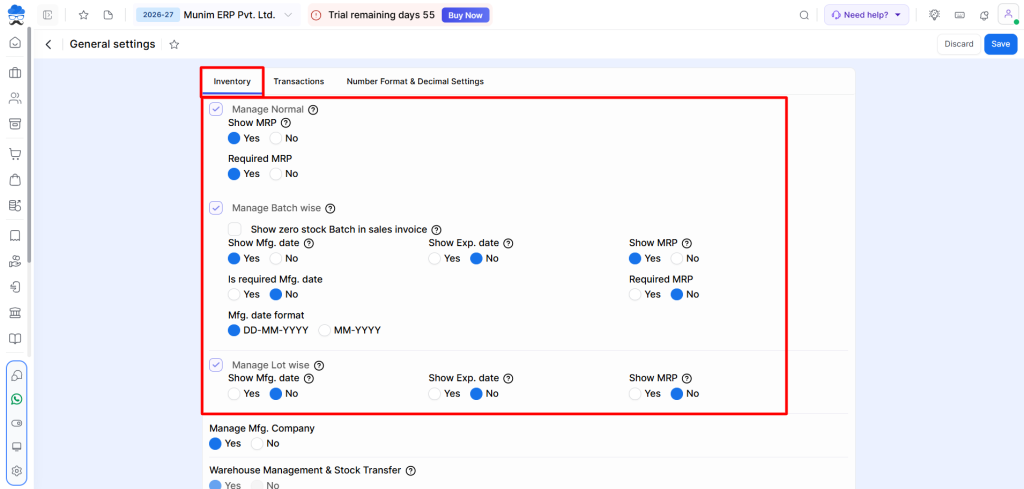This screenshot has height=489, width=1024.
Task: Open the receipt sidebar icon
Action: pos(15,235)
